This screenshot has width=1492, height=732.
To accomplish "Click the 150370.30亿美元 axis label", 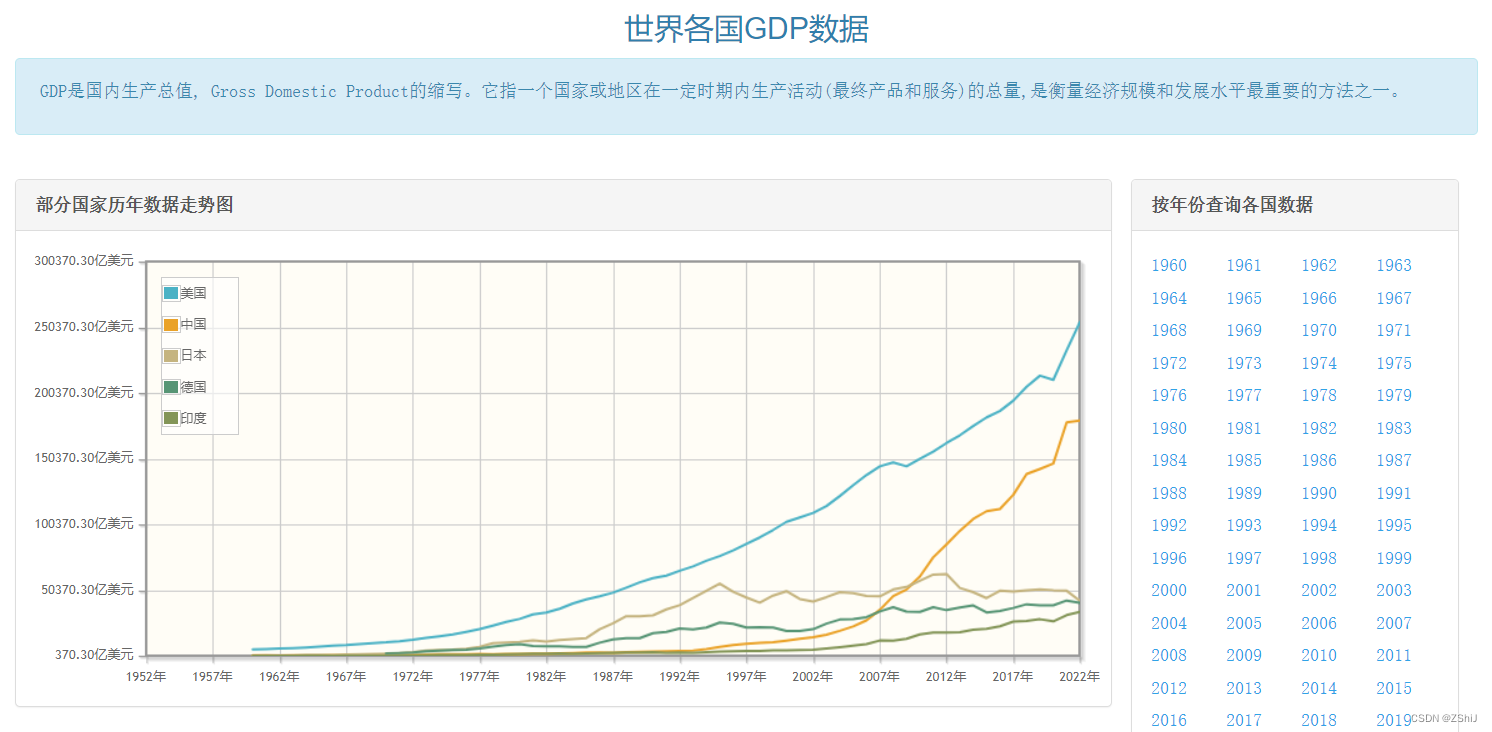I will (x=84, y=457).
